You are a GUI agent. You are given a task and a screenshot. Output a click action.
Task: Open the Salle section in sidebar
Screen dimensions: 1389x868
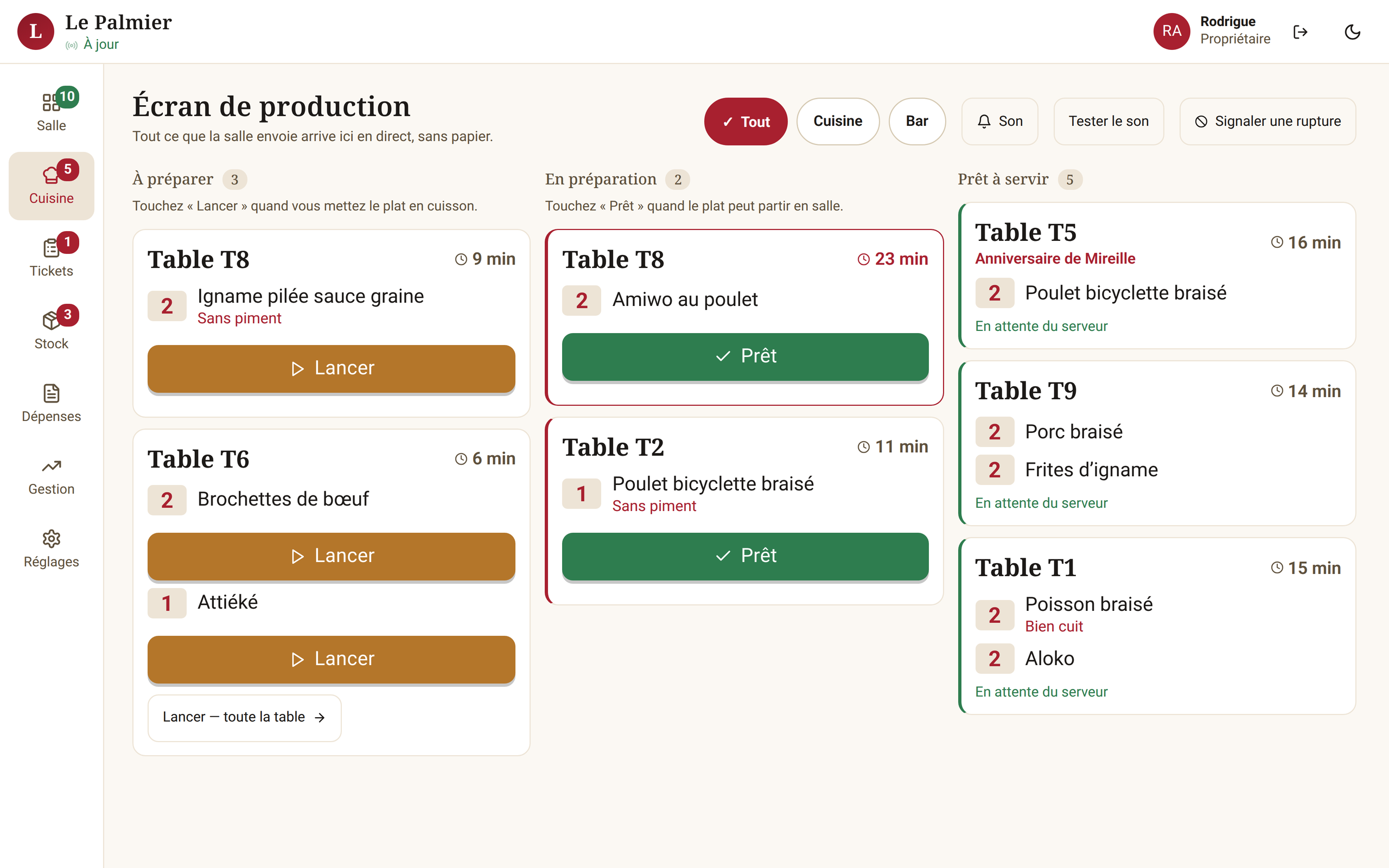click(x=51, y=112)
